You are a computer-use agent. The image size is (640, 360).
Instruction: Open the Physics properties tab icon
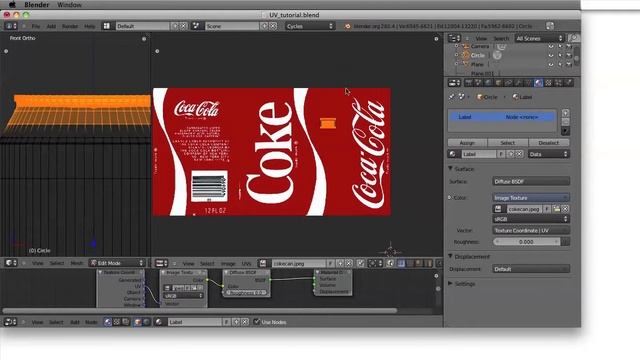pos(569,83)
